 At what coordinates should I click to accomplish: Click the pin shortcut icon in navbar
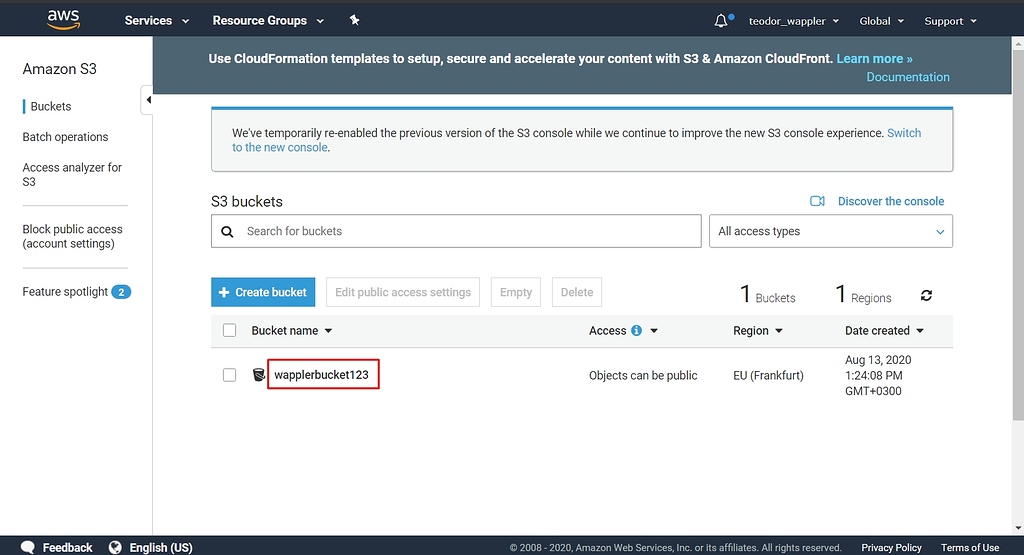click(x=354, y=20)
